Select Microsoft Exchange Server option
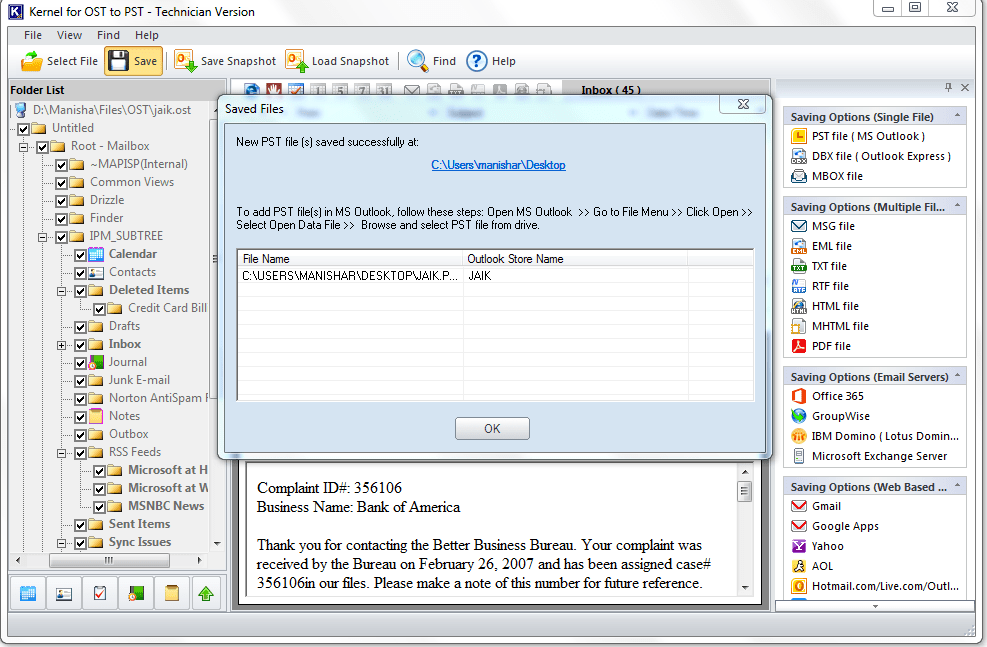 point(869,456)
